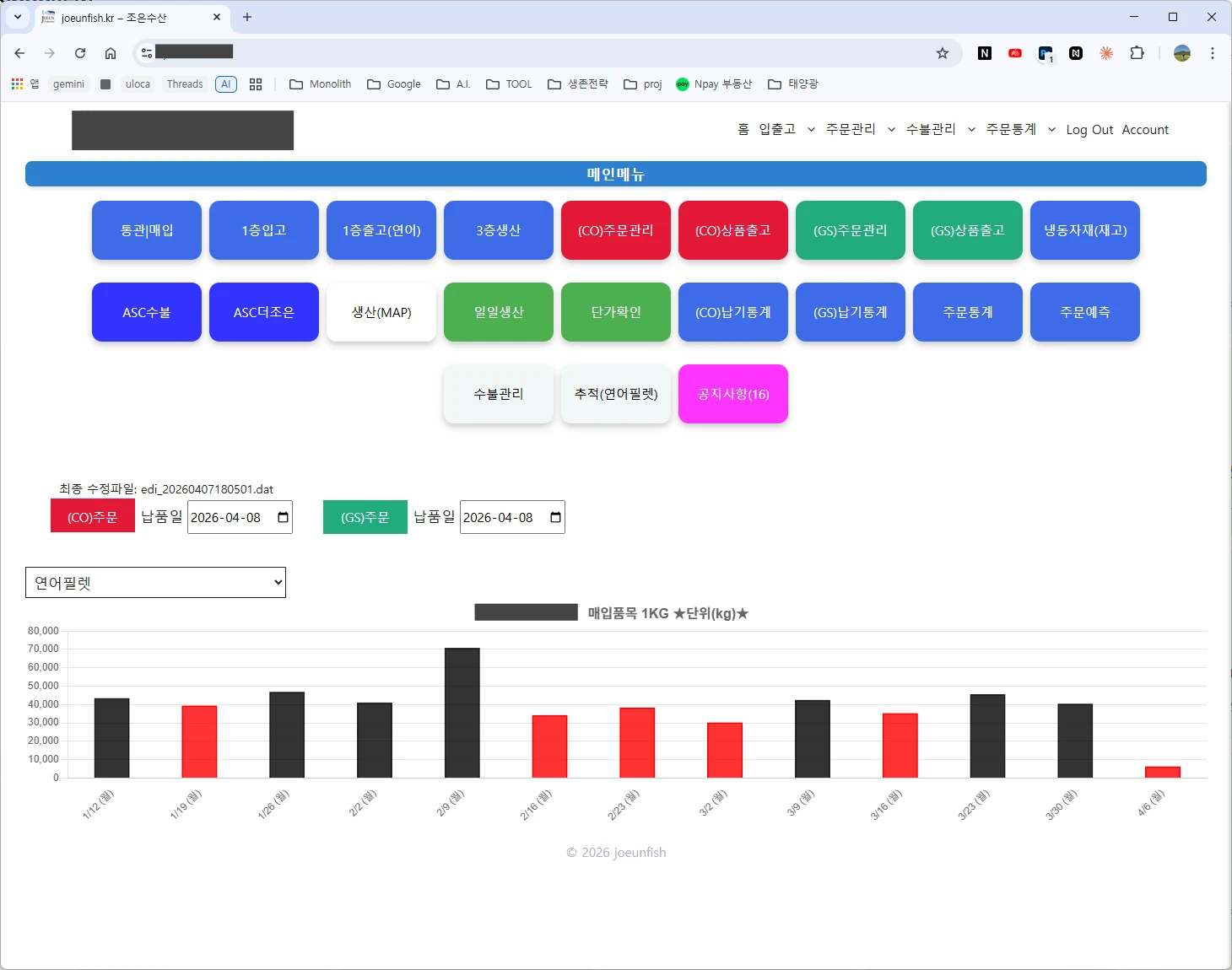
Task: Open the black N Notion extension icon
Action: pyautogui.click(x=985, y=53)
